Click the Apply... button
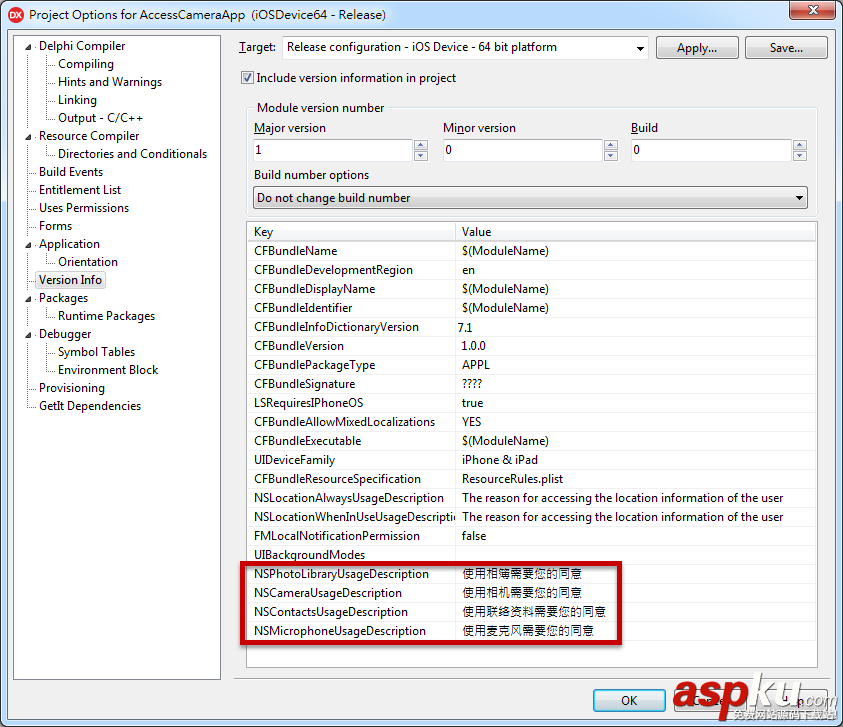843x727 pixels. point(697,48)
